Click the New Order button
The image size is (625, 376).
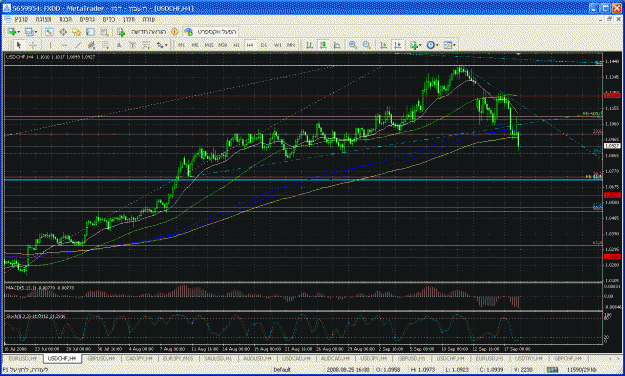point(142,32)
